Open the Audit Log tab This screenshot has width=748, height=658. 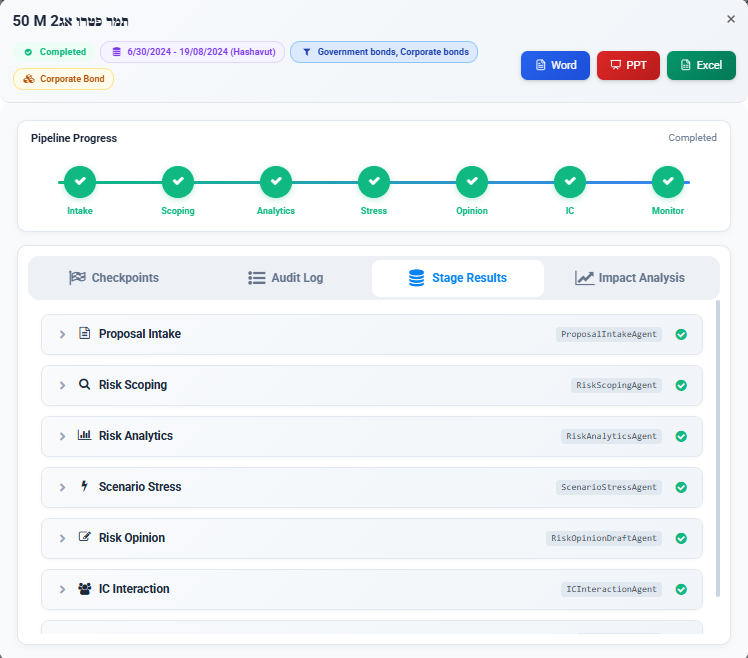coord(286,278)
